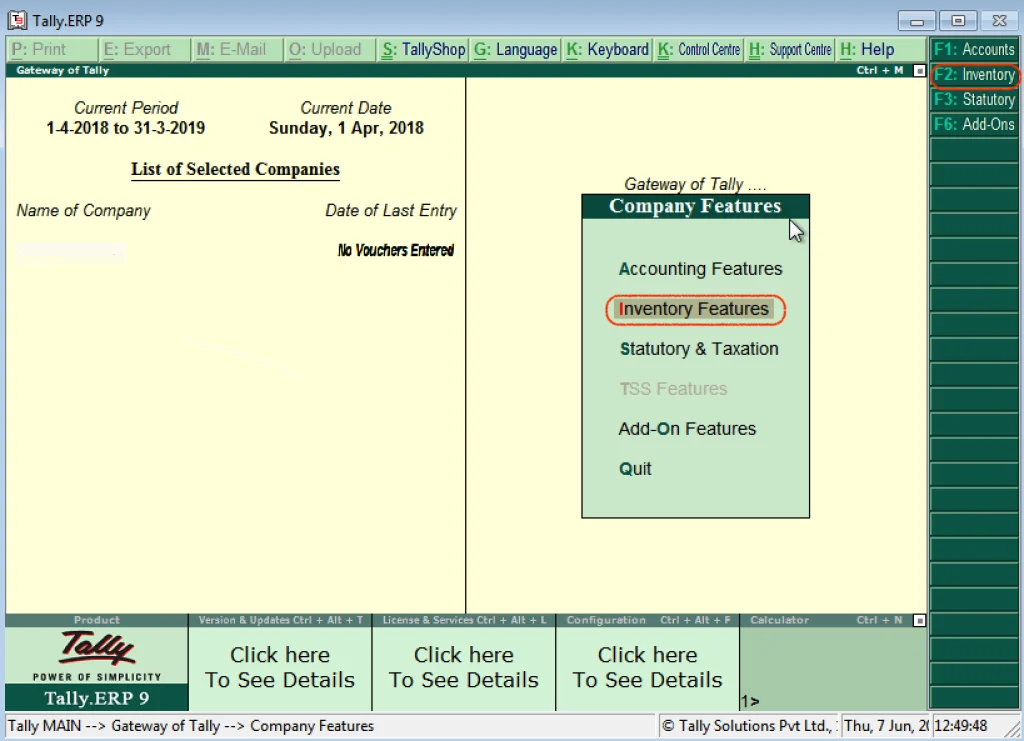Open H: Support Centre
This screenshot has height=741, width=1024.
click(x=790, y=50)
